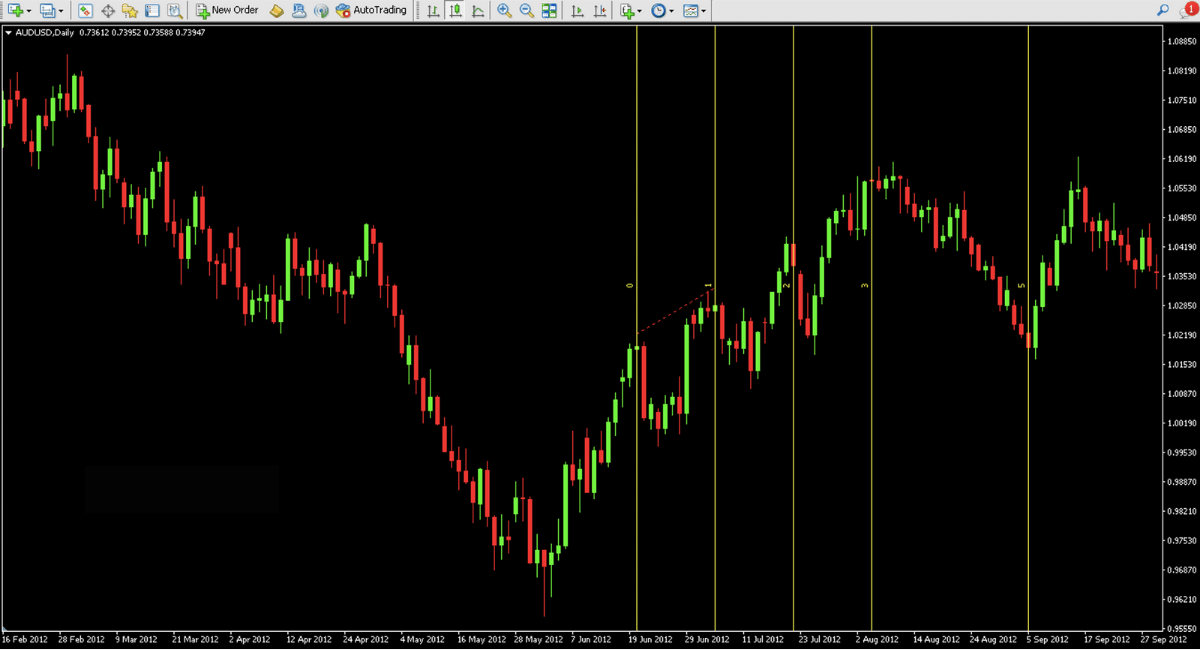Zoom out of the chart
Image resolution: width=1200 pixels, height=650 pixels.
pos(526,10)
